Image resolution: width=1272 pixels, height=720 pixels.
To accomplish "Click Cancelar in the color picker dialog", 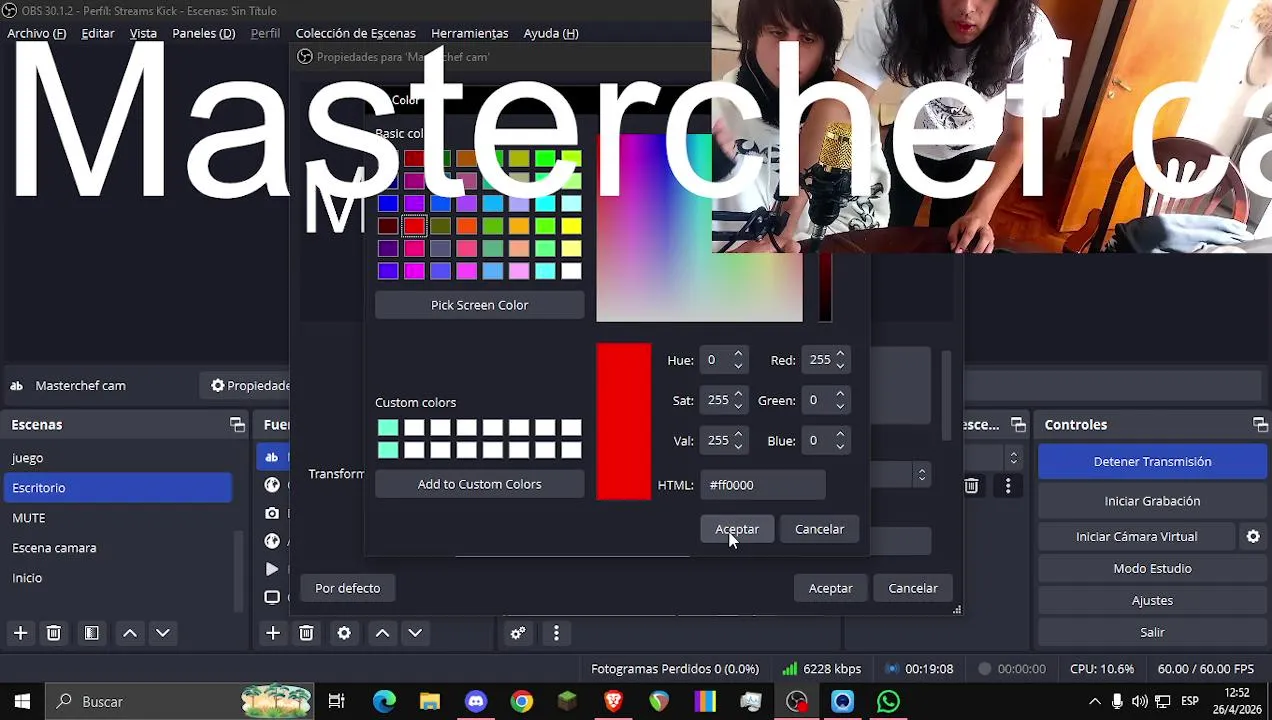I will (819, 529).
